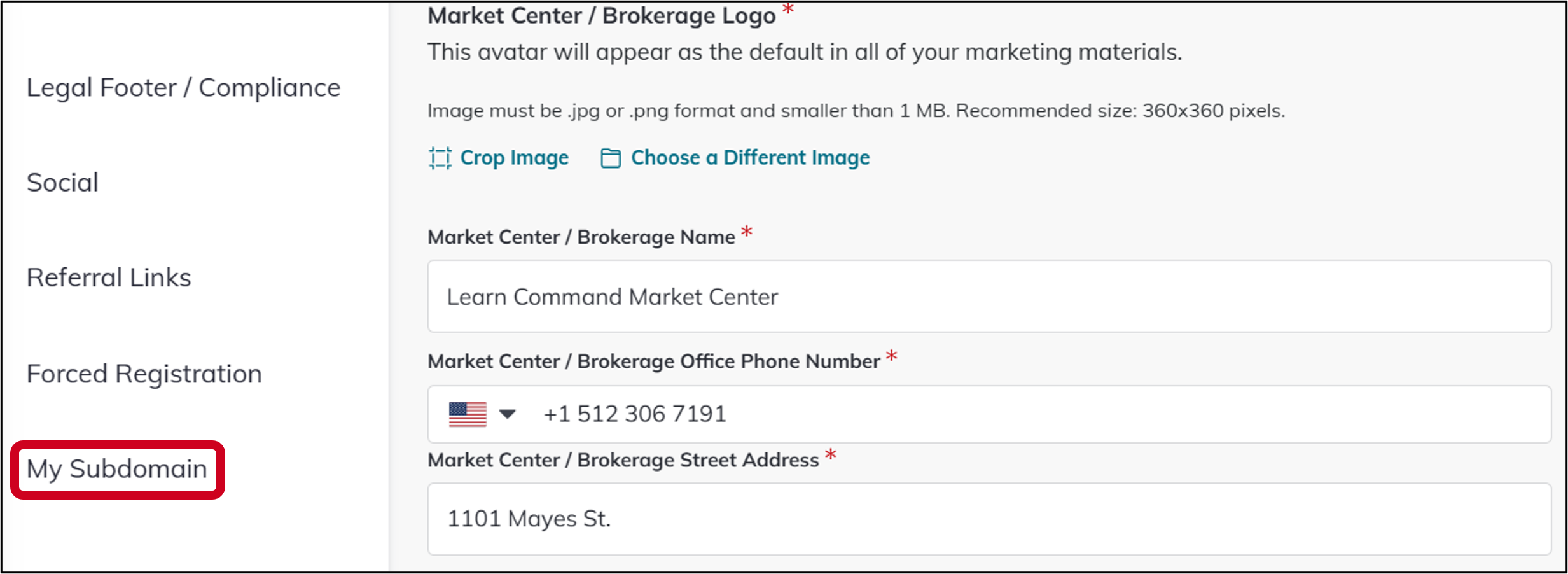This screenshot has height=574, width=1568.
Task: Click the folder icon for choosing image
Action: click(611, 158)
